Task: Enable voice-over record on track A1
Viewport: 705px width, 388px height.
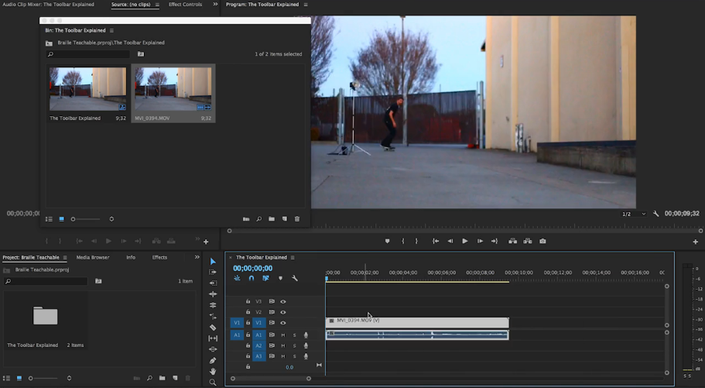Action: click(x=306, y=335)
